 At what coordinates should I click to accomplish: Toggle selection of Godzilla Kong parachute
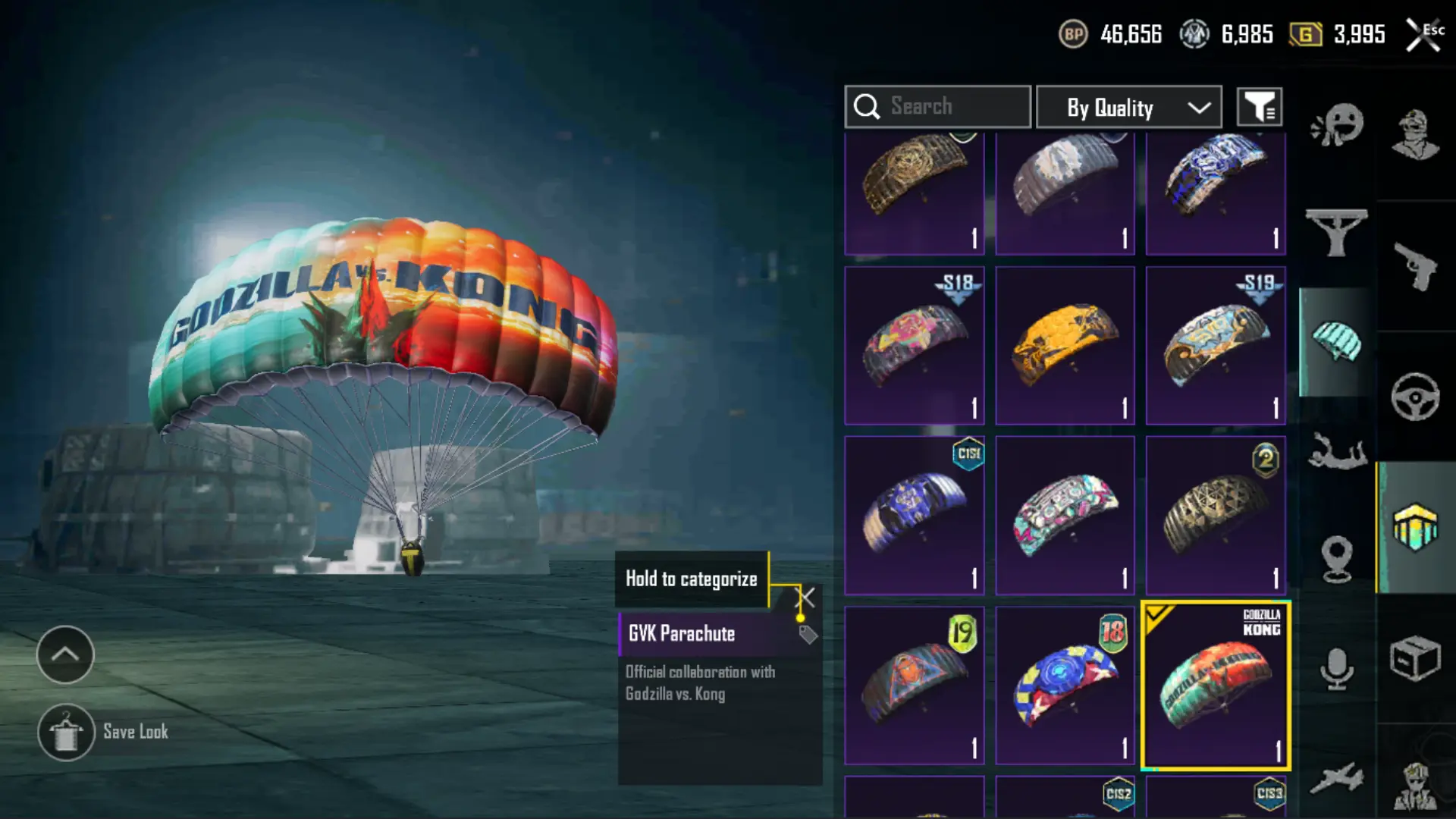point(1216,686)
